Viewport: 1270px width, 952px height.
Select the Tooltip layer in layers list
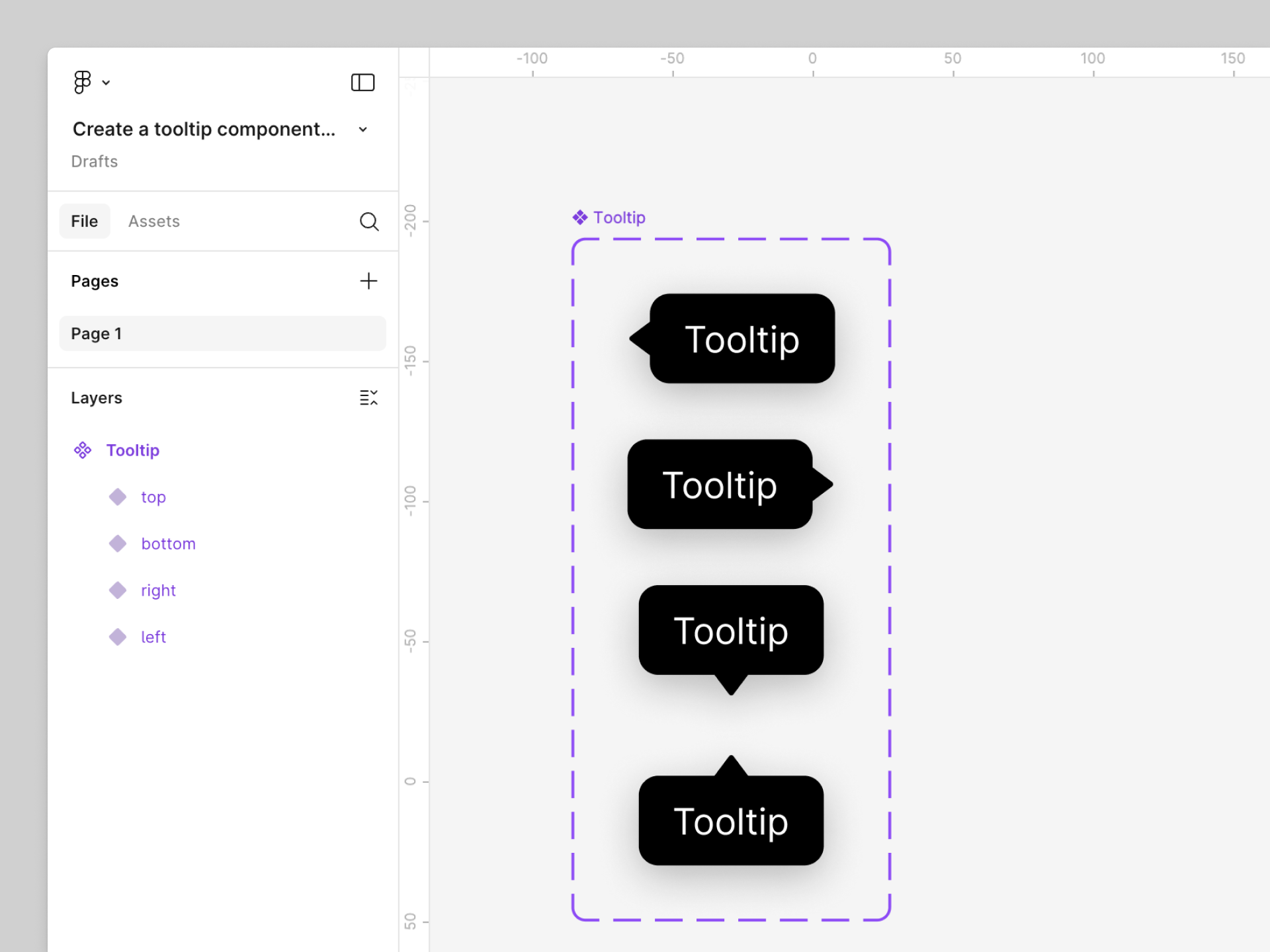[x=133, y=450]
